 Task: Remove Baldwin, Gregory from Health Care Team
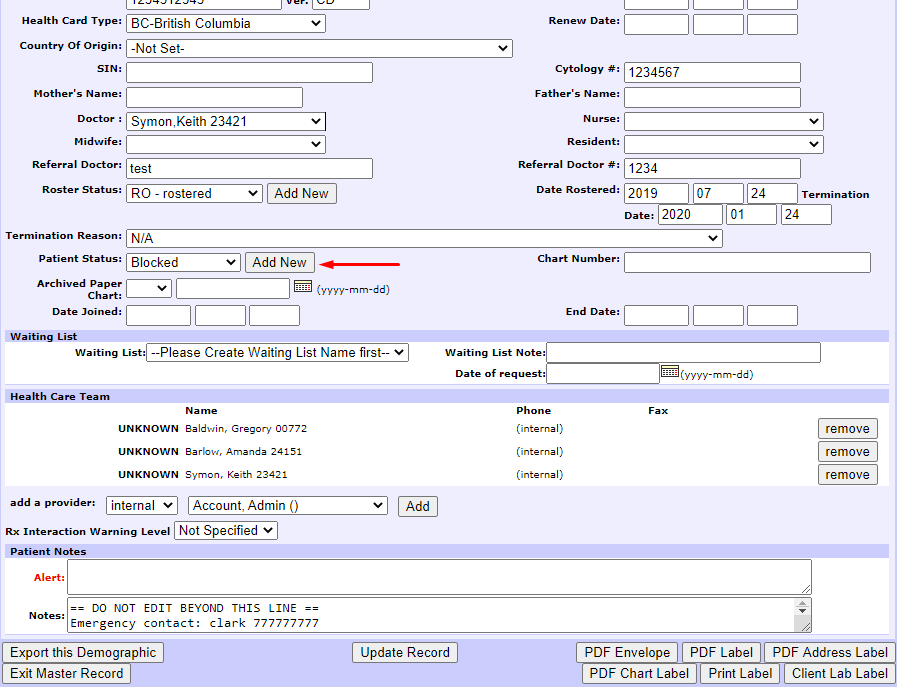[847, 428]
